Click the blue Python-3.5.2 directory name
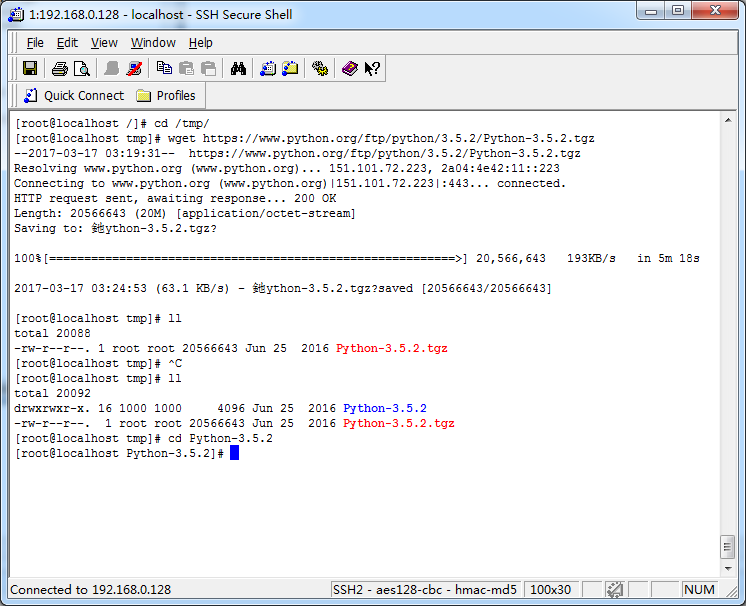The image size is (746, 606). [385, 408]
